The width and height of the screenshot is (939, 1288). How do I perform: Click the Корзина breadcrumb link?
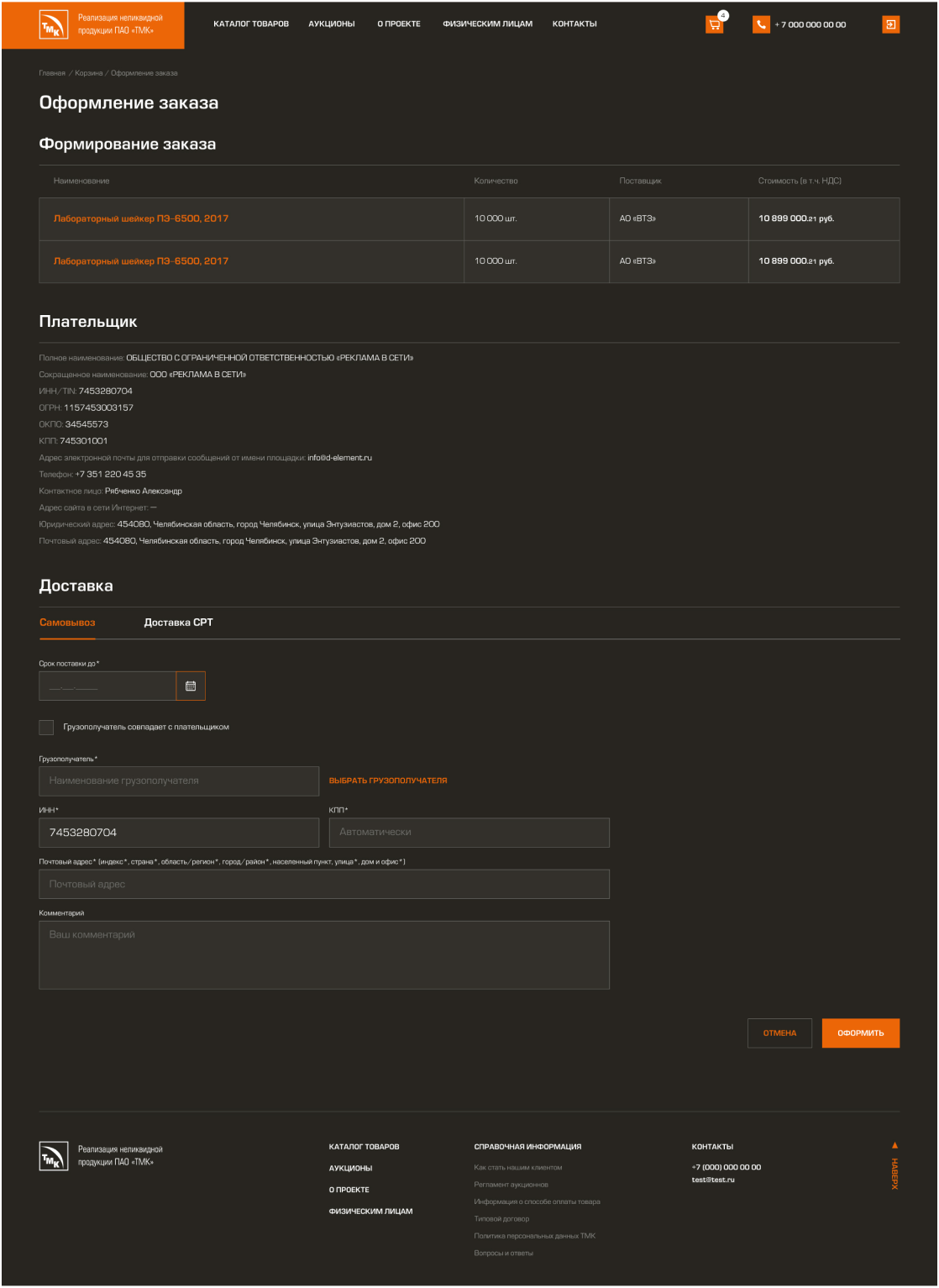(88, 73)
